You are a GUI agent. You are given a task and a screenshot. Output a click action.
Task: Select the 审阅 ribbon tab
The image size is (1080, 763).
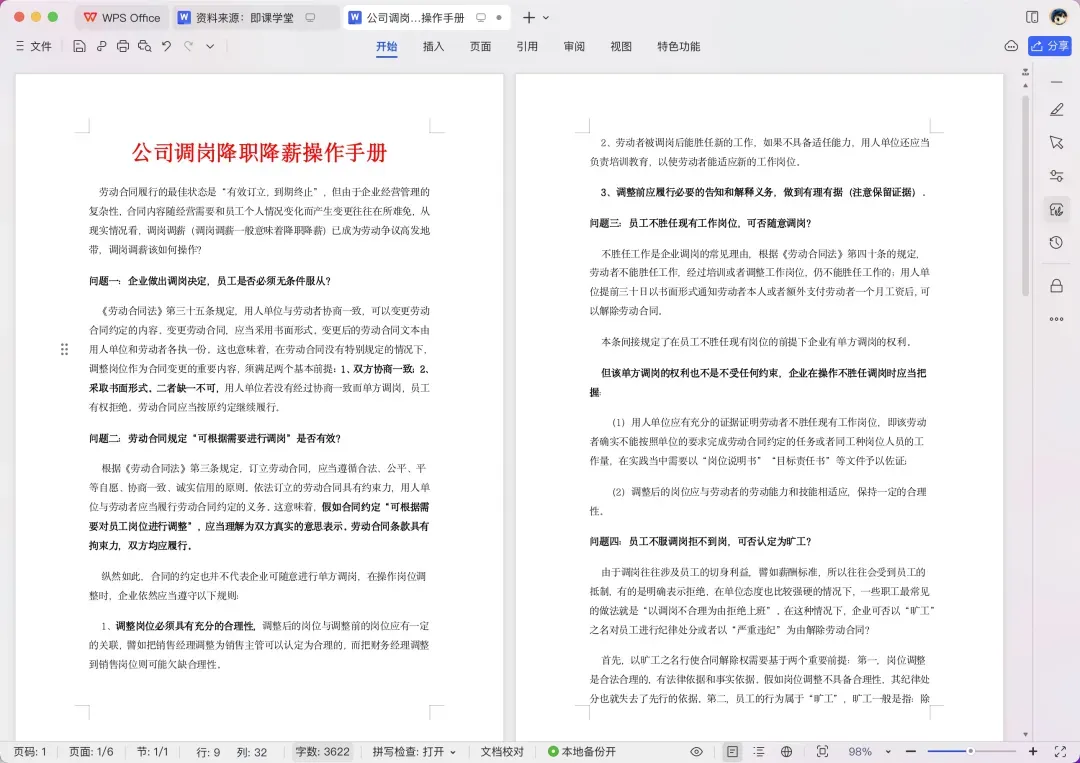[x=574, y=46]
